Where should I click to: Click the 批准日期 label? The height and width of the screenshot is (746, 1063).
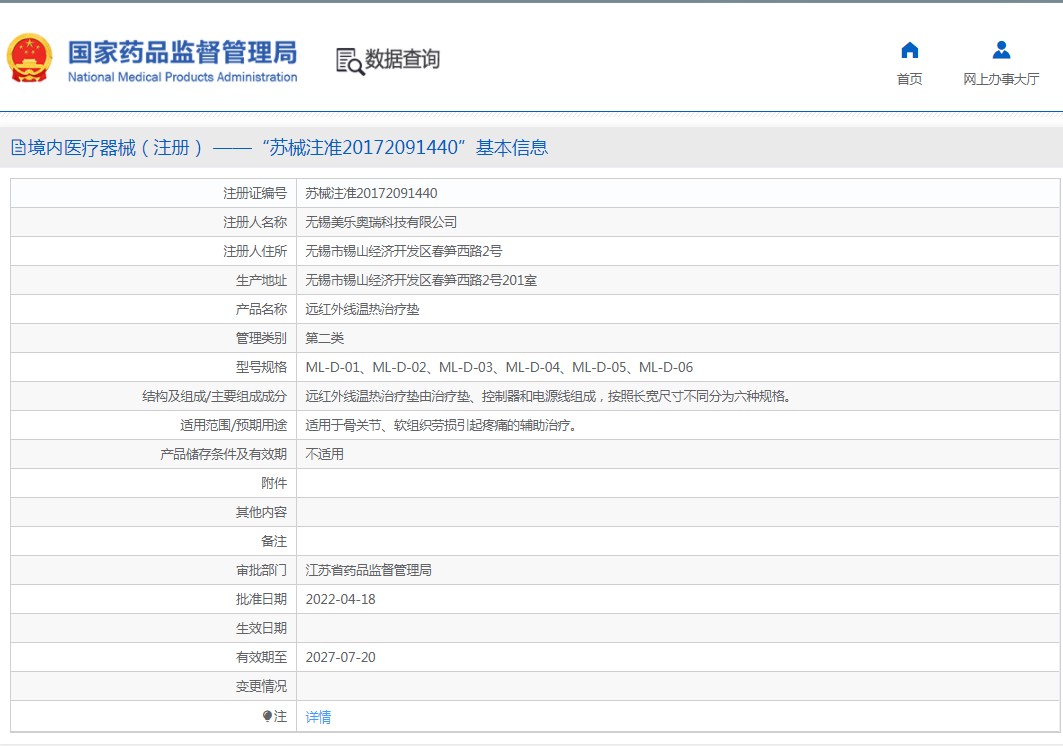(x=261, y=600)
